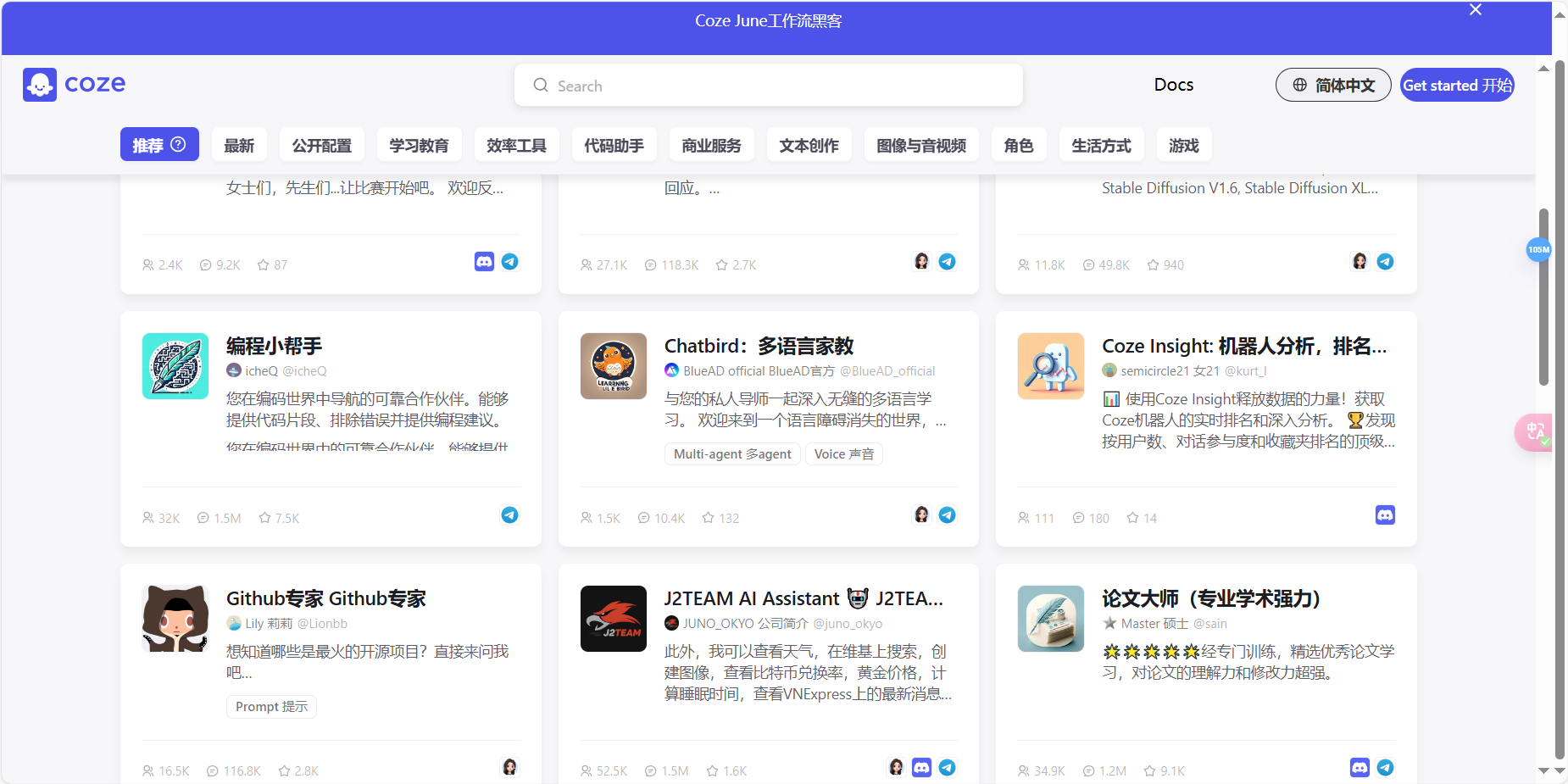1568x784 pixels.
Task: Open the Docs page
Action: point(1173,85)
